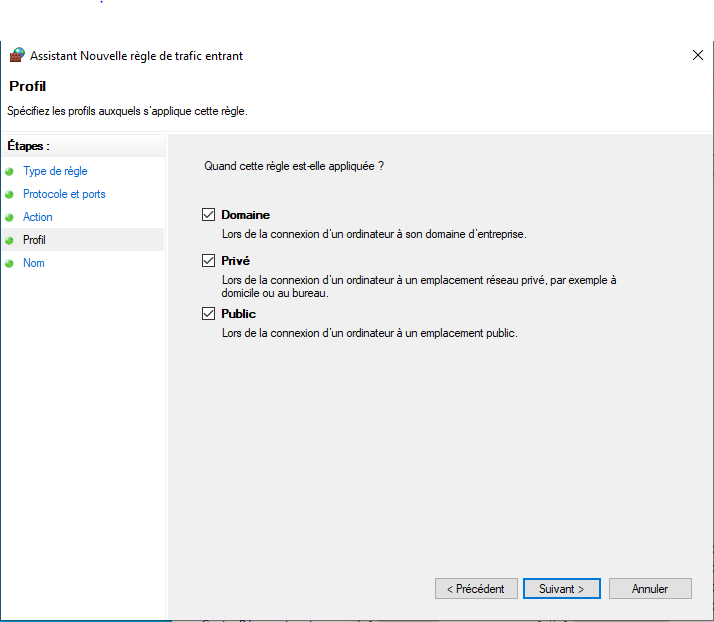This screenshot has width=714, height=622.
Task: Select the Profil step in sidebar
Action: (34, 240)
